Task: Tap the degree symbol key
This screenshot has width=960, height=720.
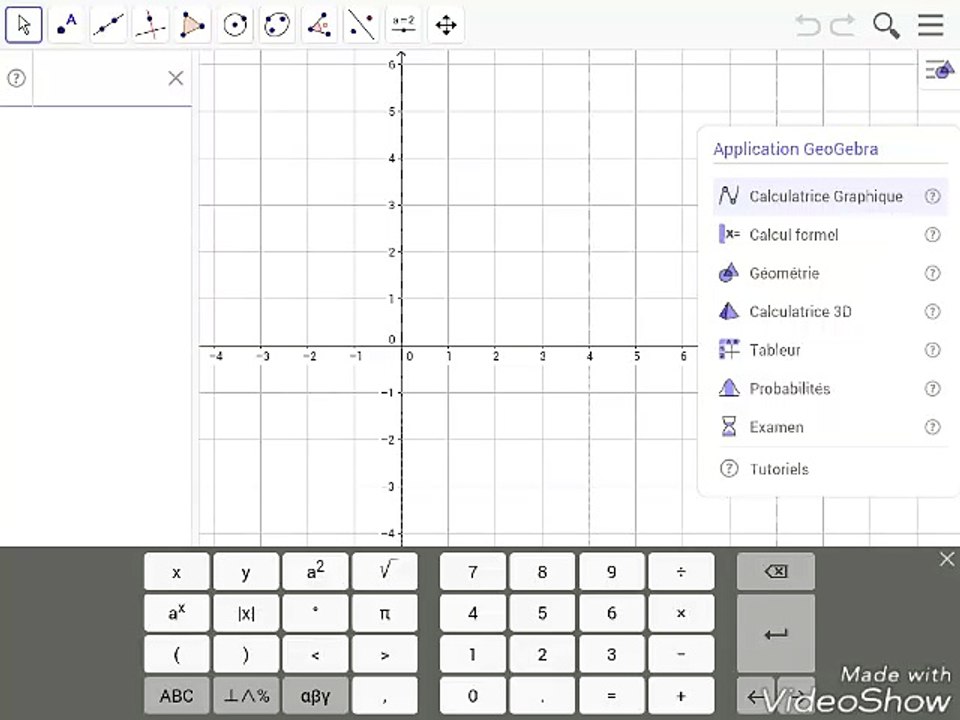Action: tap(315, 613)
